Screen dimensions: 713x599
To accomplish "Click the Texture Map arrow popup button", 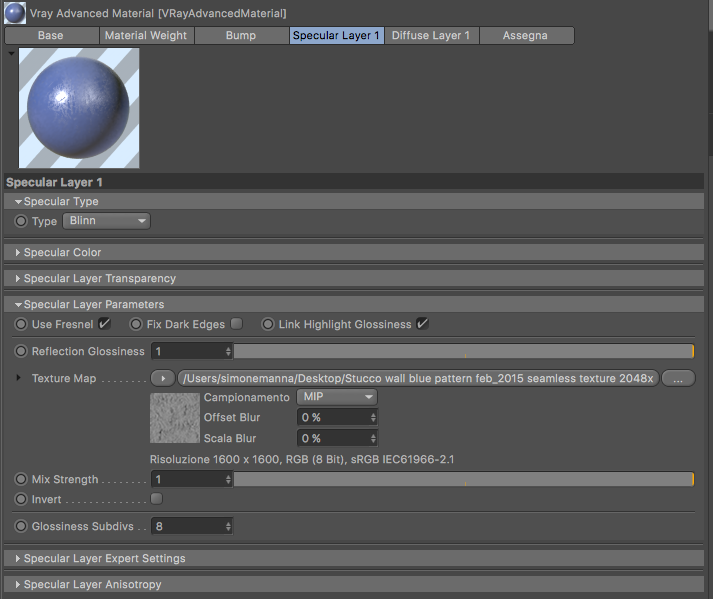I will pos(163,378).
